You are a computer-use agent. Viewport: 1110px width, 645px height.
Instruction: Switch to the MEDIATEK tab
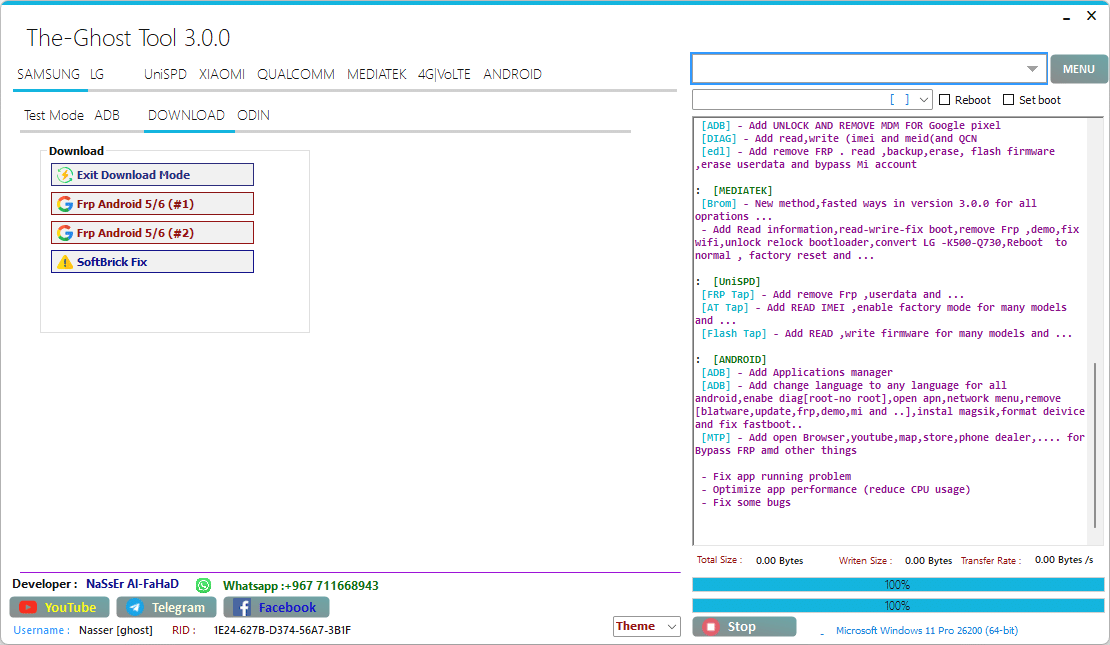pos(377,74)
